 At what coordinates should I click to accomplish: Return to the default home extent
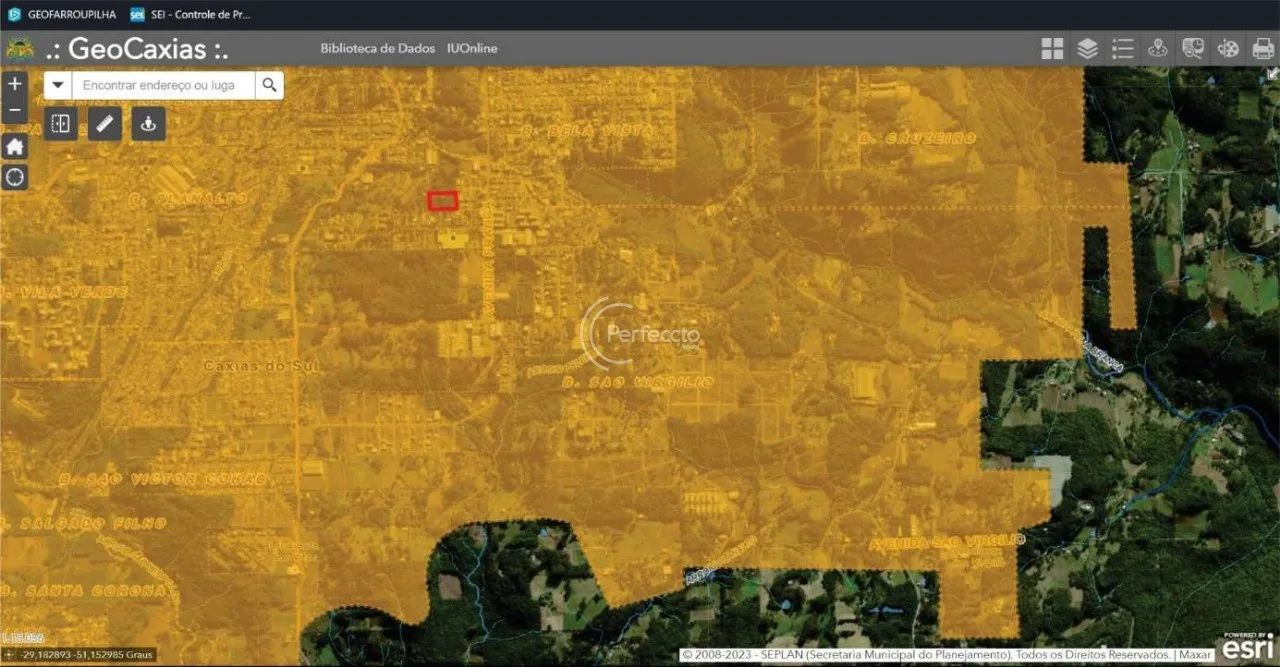(x=14, y=147)
